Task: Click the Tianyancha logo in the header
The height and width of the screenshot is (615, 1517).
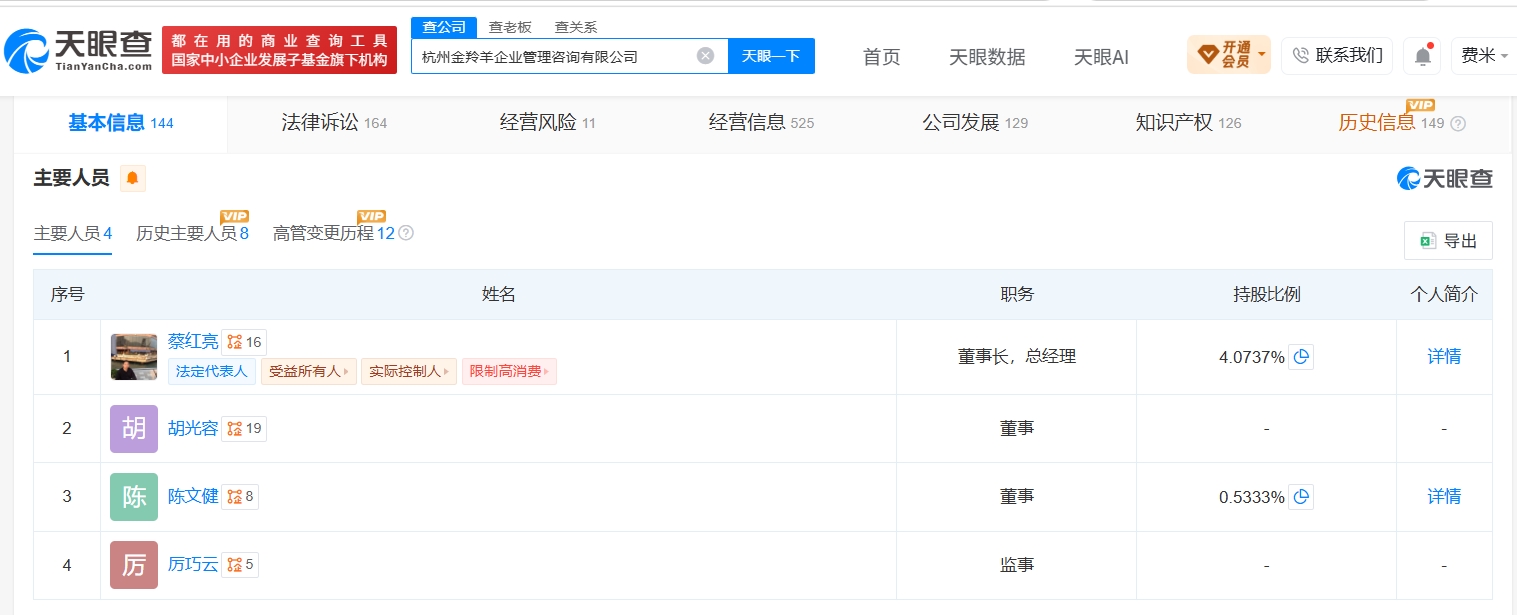Action: point(78,50)
